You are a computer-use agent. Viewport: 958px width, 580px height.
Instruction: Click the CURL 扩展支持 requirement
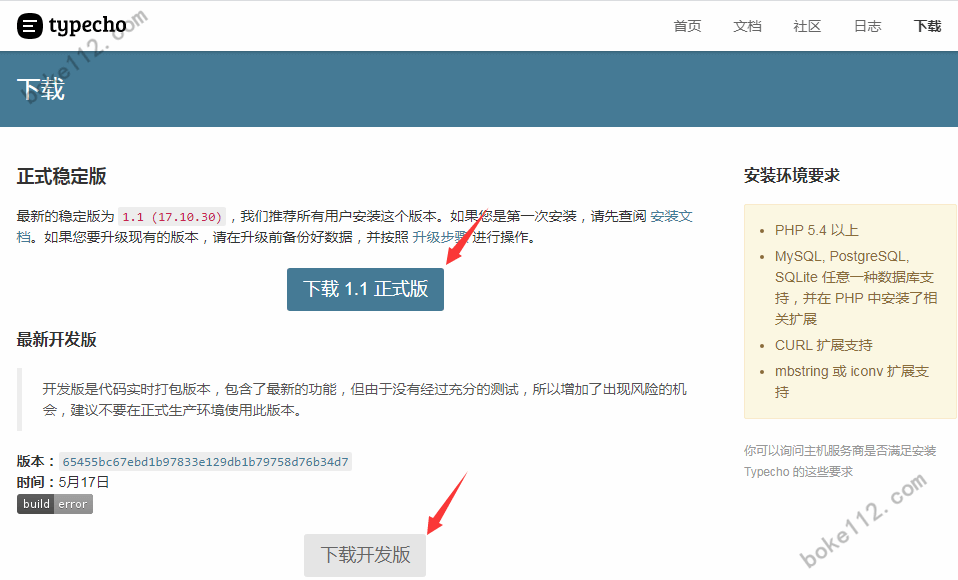pos(824,345)
